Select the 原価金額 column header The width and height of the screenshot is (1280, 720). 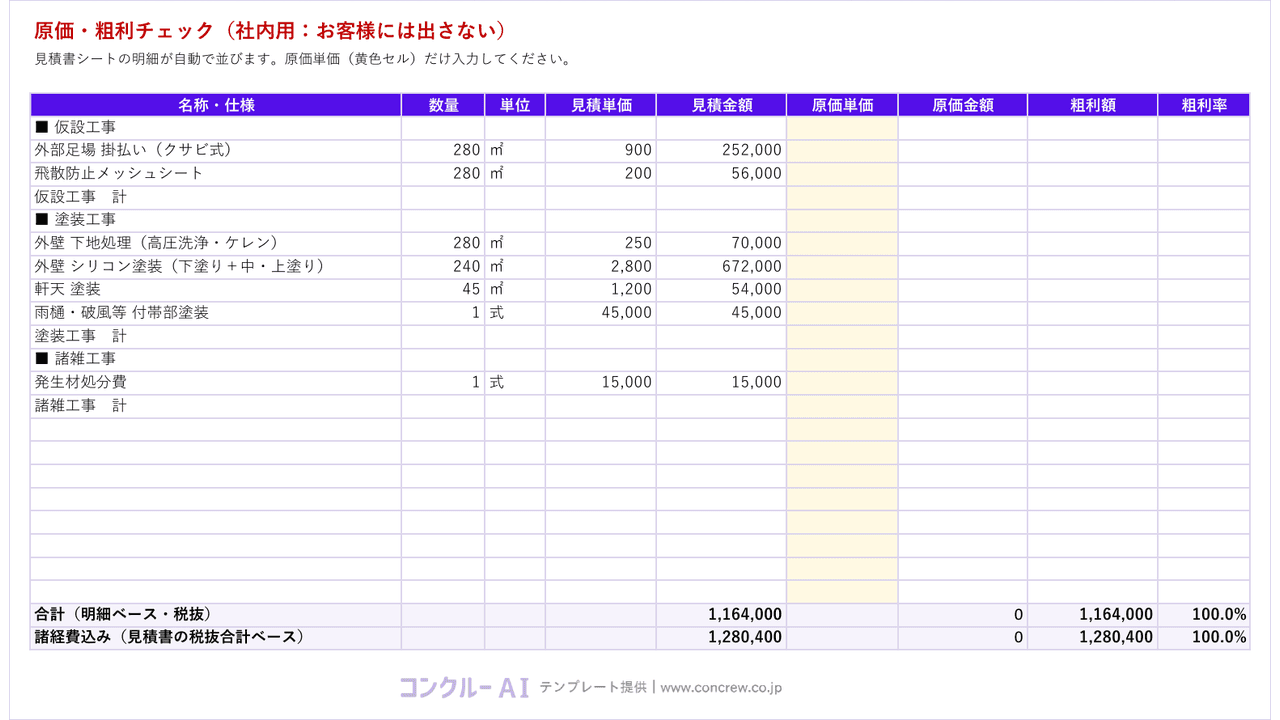point(962,105)
